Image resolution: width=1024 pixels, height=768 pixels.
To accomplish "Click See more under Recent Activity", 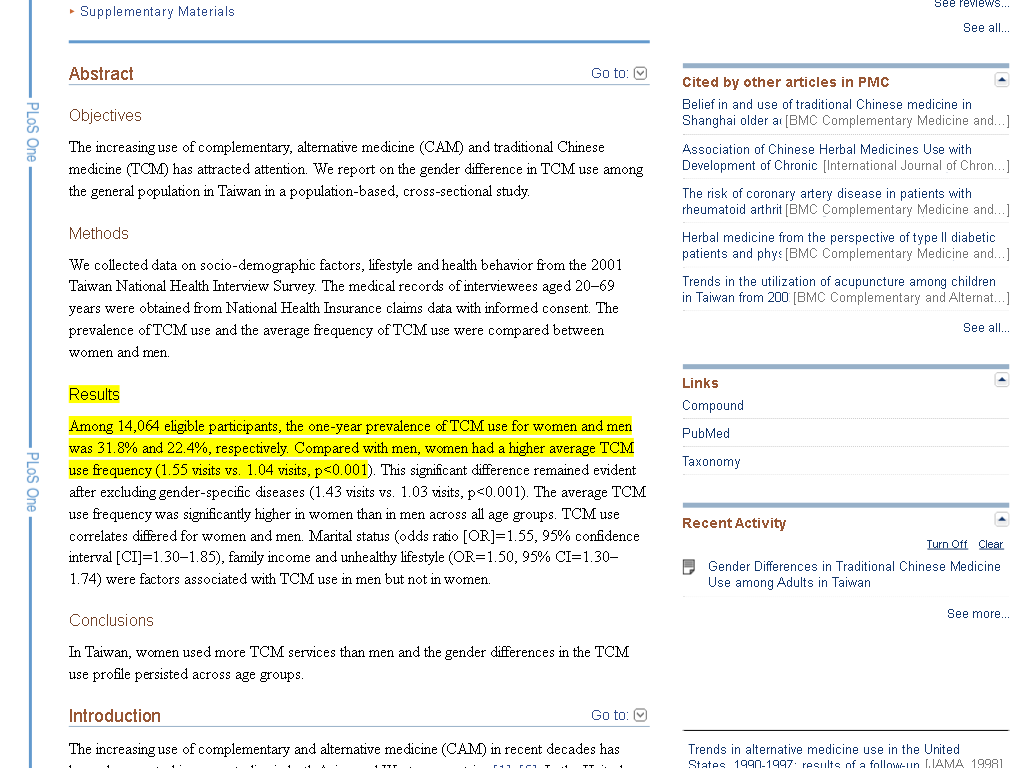I will point(978,614).
